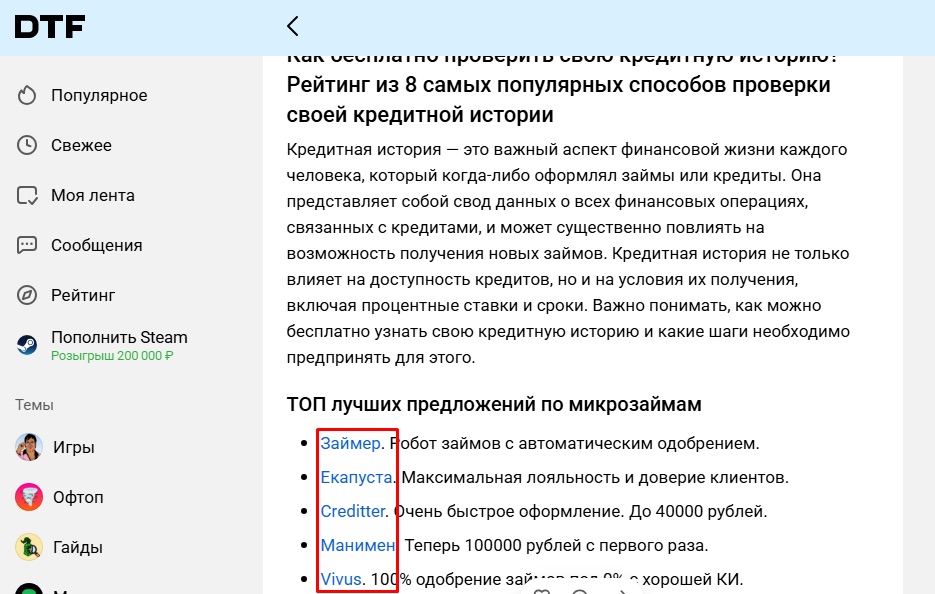The height and width of the screenshot is (594, 935).
Task: Open the Займер link
Action: [x=351, y=444]
